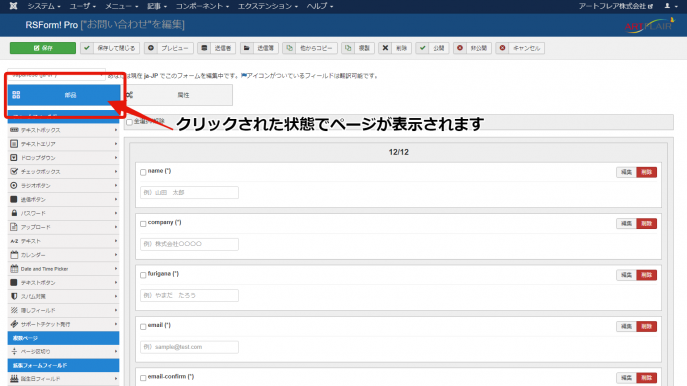Open the ヘルプ menu
This screenshot has height=386, width=687.
pos(320,6)
